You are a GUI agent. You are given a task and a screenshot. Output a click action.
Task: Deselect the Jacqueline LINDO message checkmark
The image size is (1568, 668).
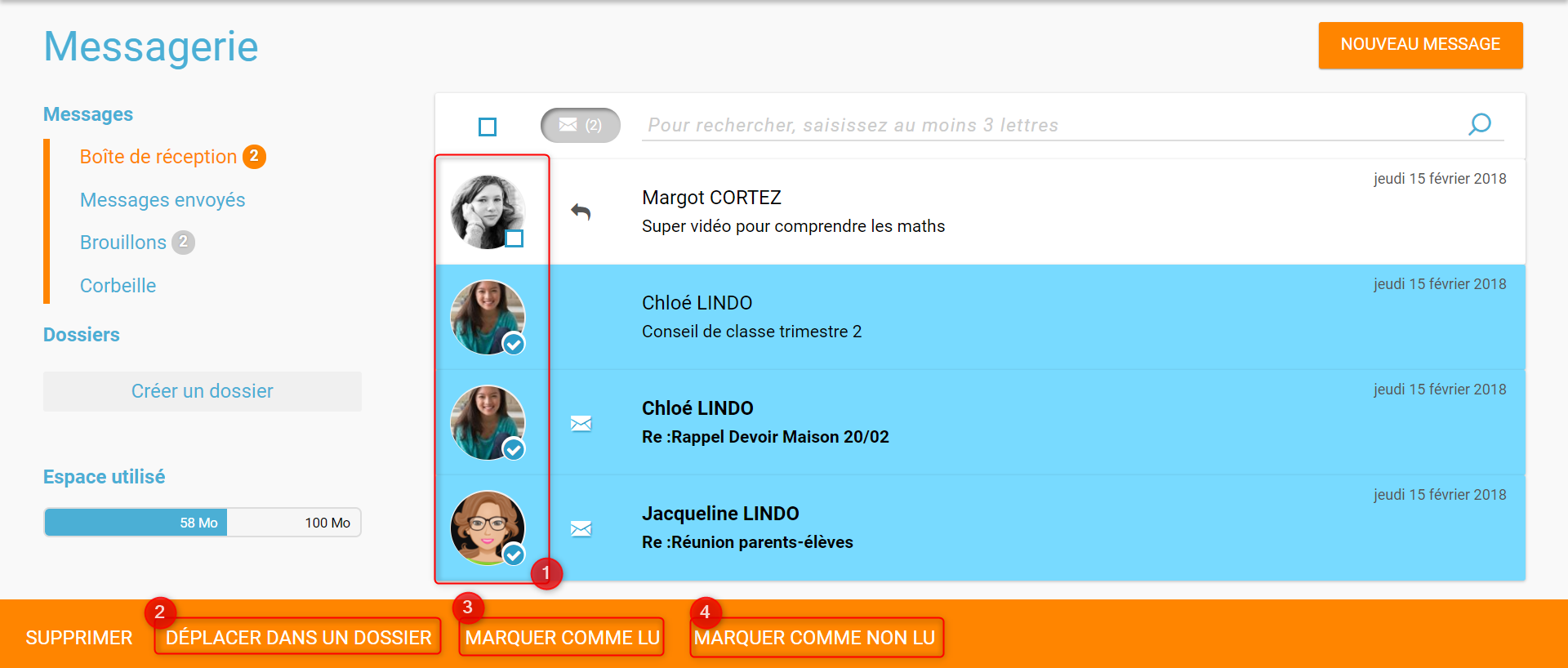coord(514,554)
